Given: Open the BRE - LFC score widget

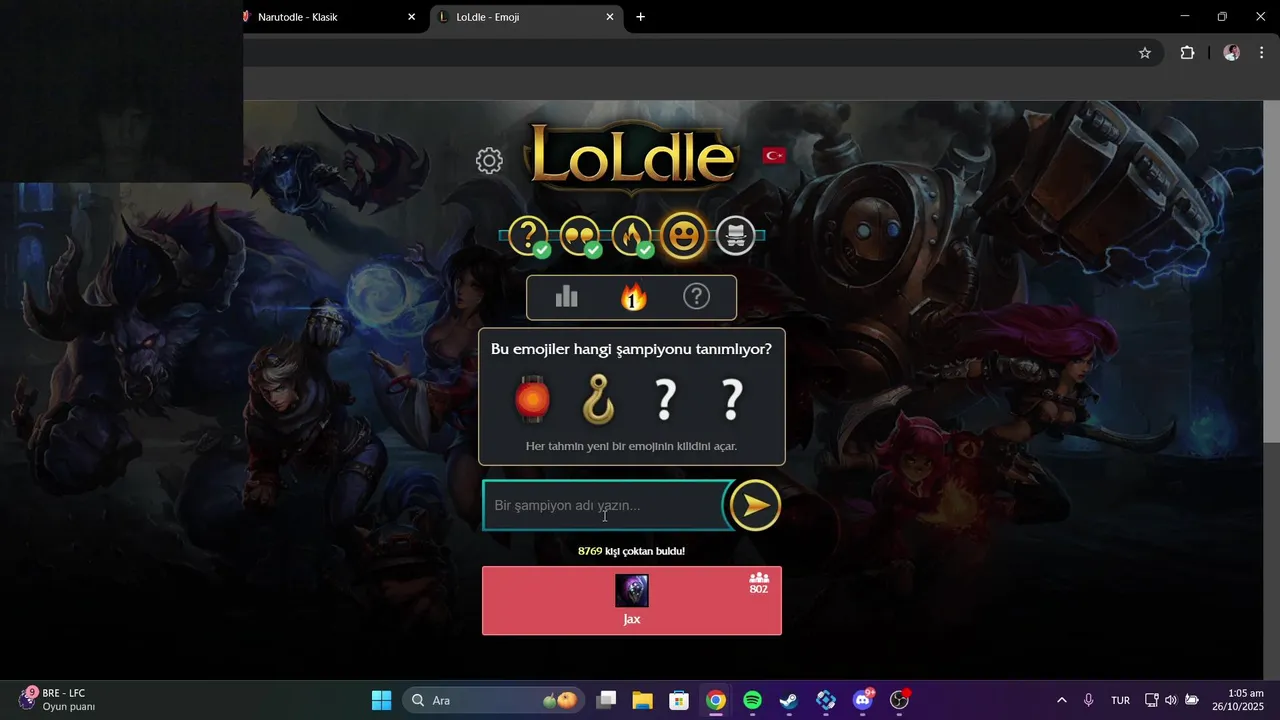Looking at the screenshot, I should point(58,700).
